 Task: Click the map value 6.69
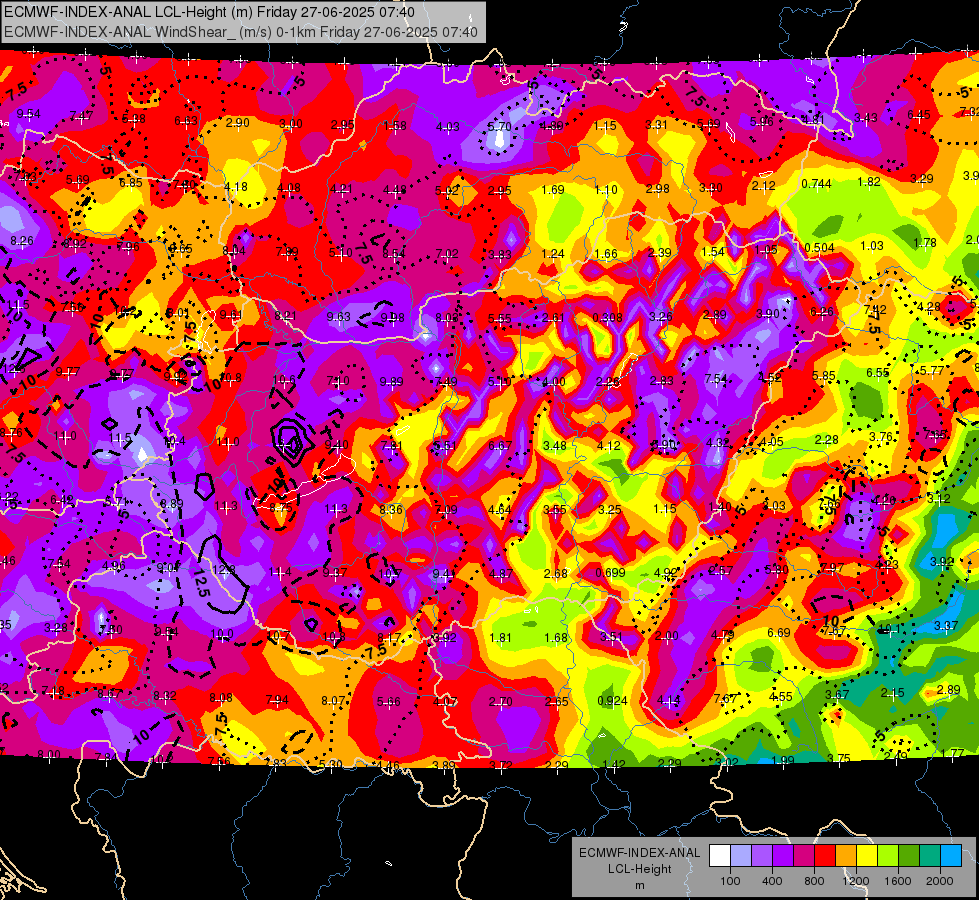[x=779, y=633]
